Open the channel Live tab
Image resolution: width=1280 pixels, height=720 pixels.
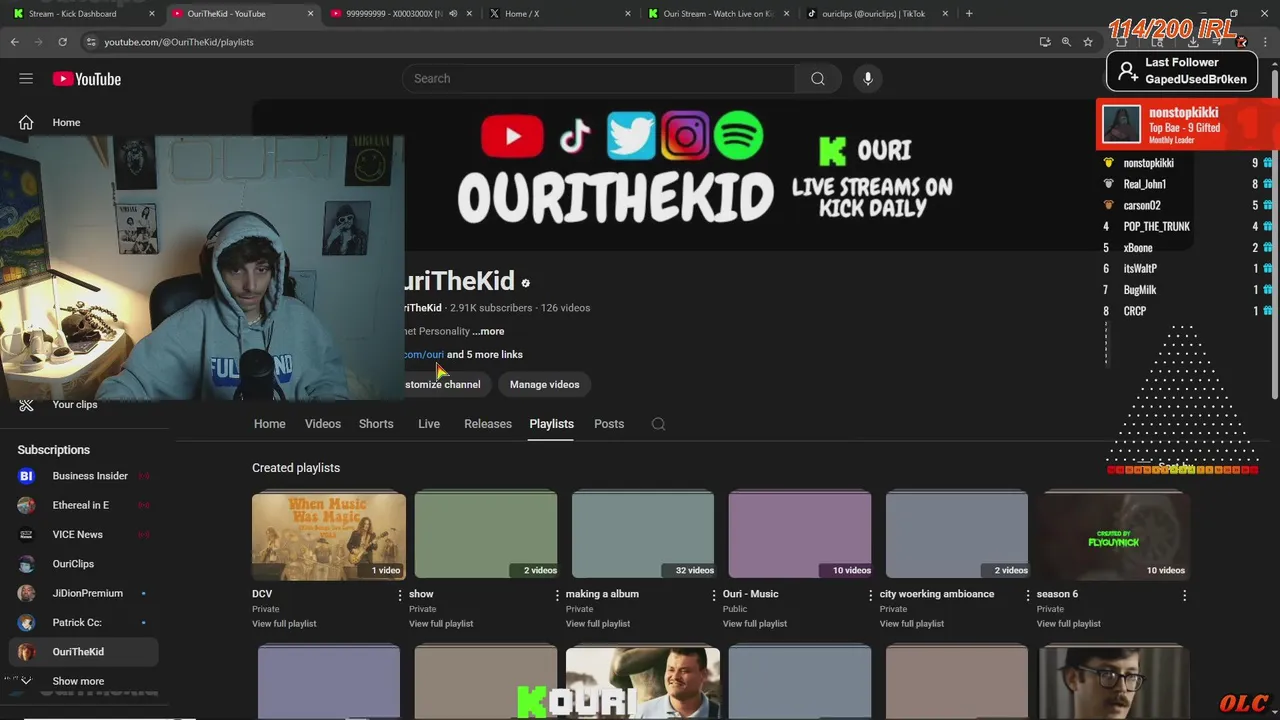pyautogui.click(x=429, y=424)
